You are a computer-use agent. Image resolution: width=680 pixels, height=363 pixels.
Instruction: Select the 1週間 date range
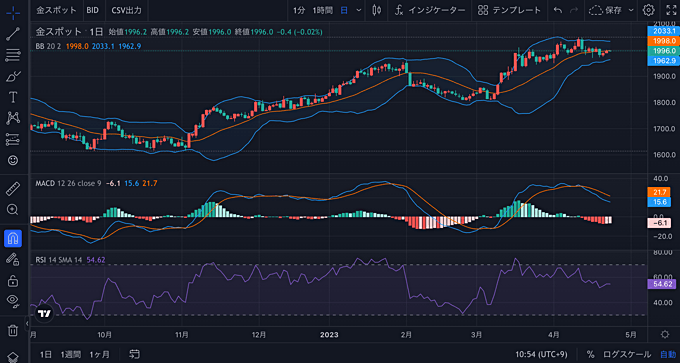(70, 354)
